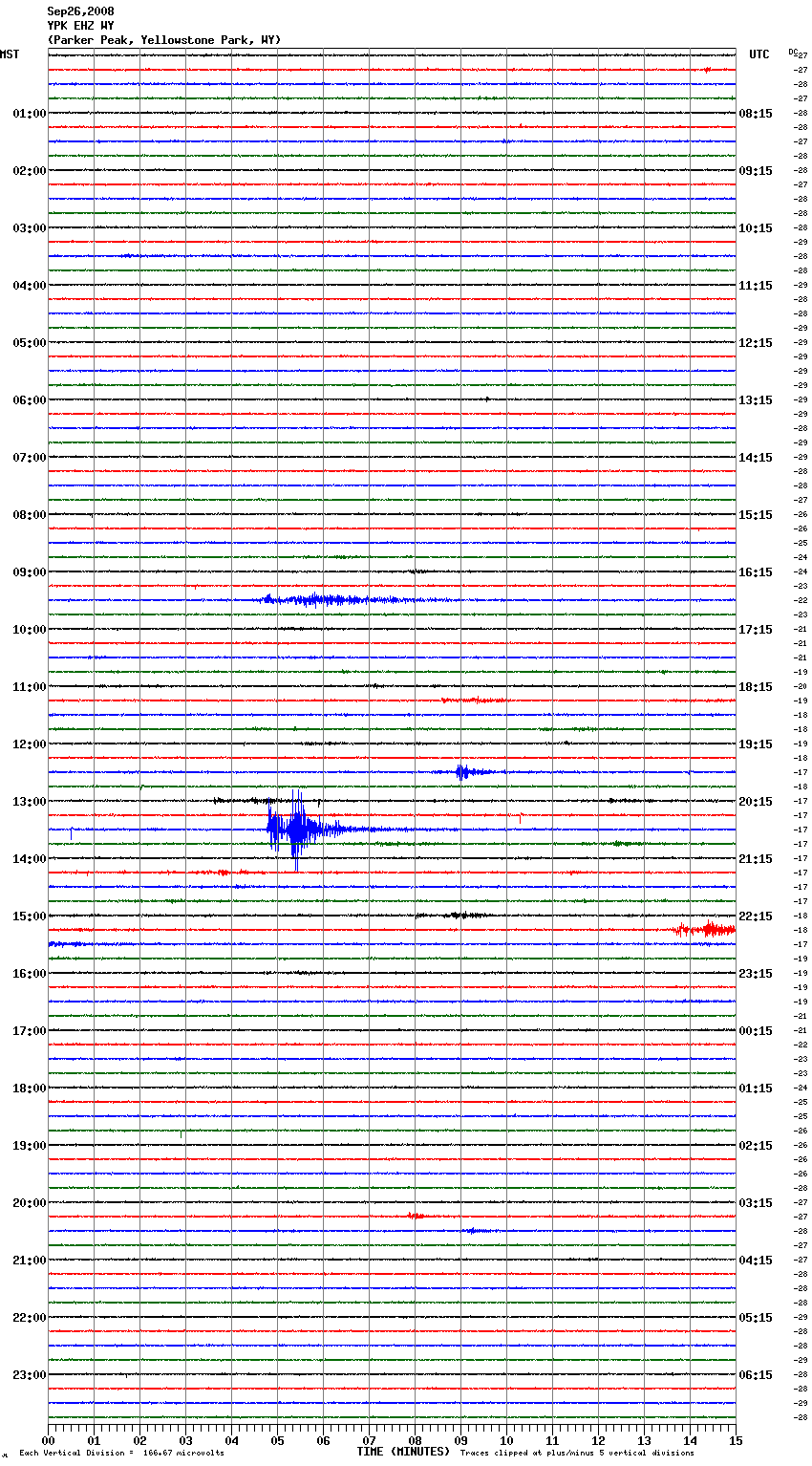
Task: Select the 12:00 MST row label
Action: click(30, 744)
